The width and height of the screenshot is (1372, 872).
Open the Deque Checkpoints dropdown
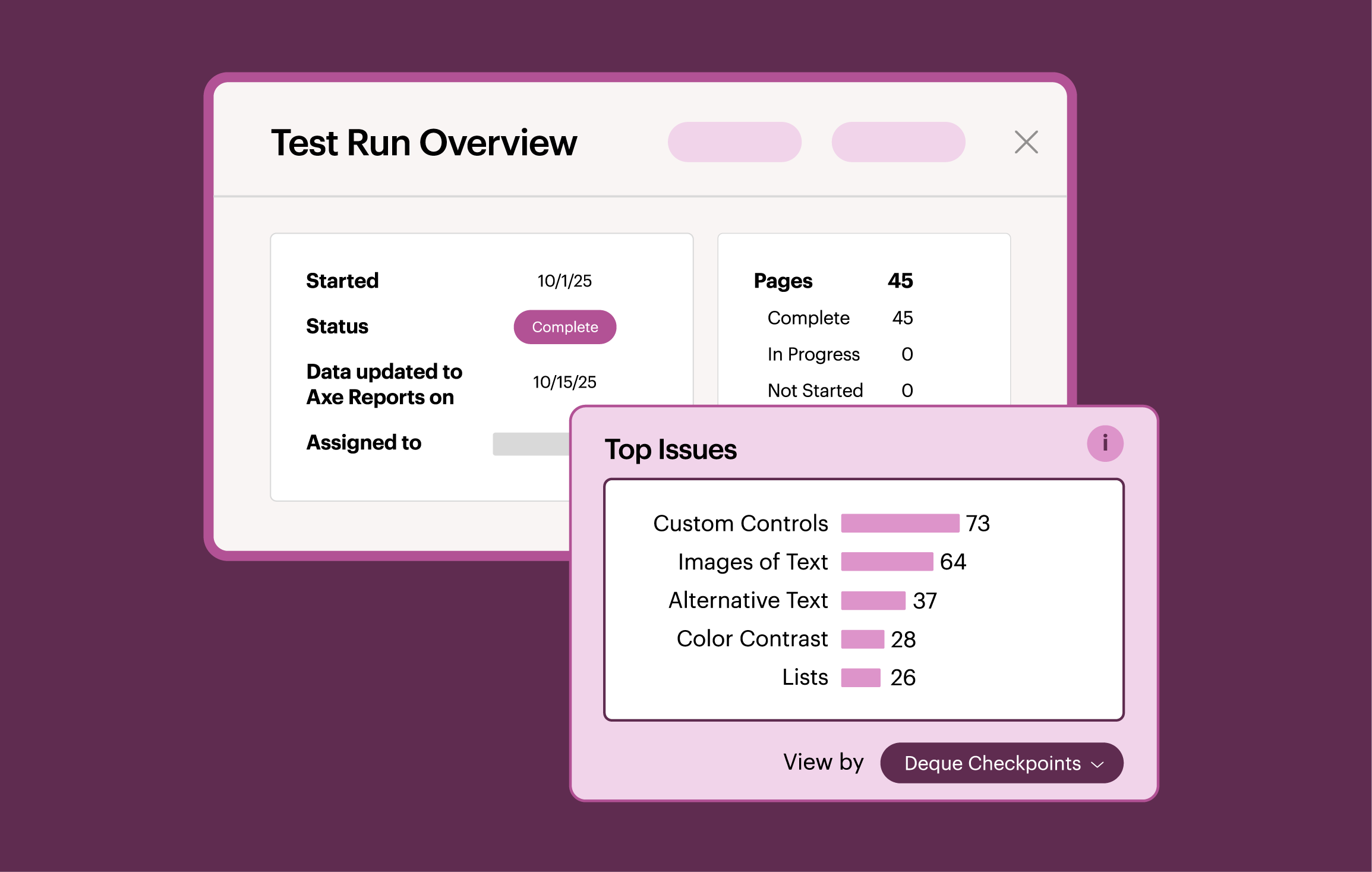[1001, 763]
